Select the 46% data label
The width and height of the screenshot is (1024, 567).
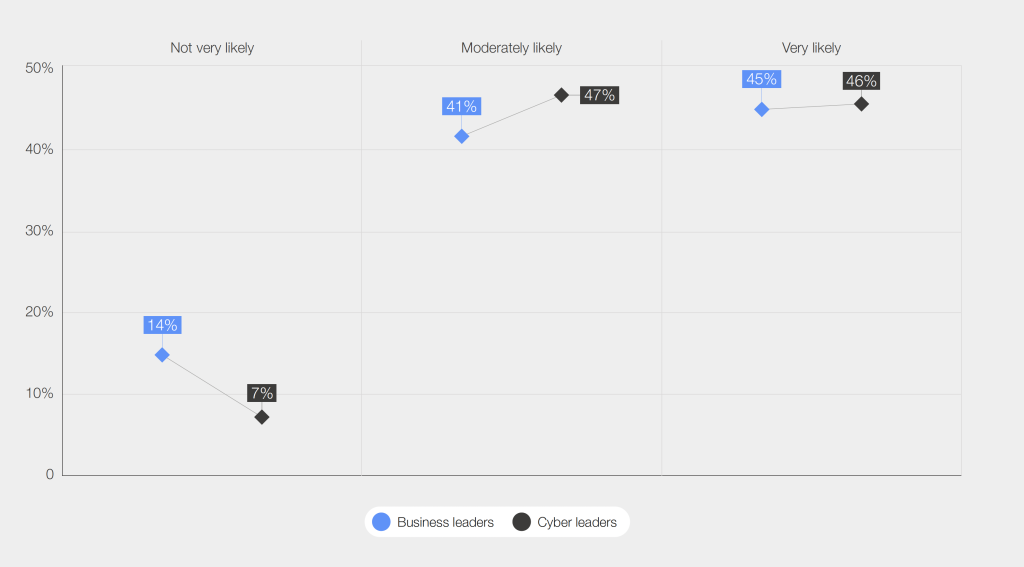[x=861, y=81]
